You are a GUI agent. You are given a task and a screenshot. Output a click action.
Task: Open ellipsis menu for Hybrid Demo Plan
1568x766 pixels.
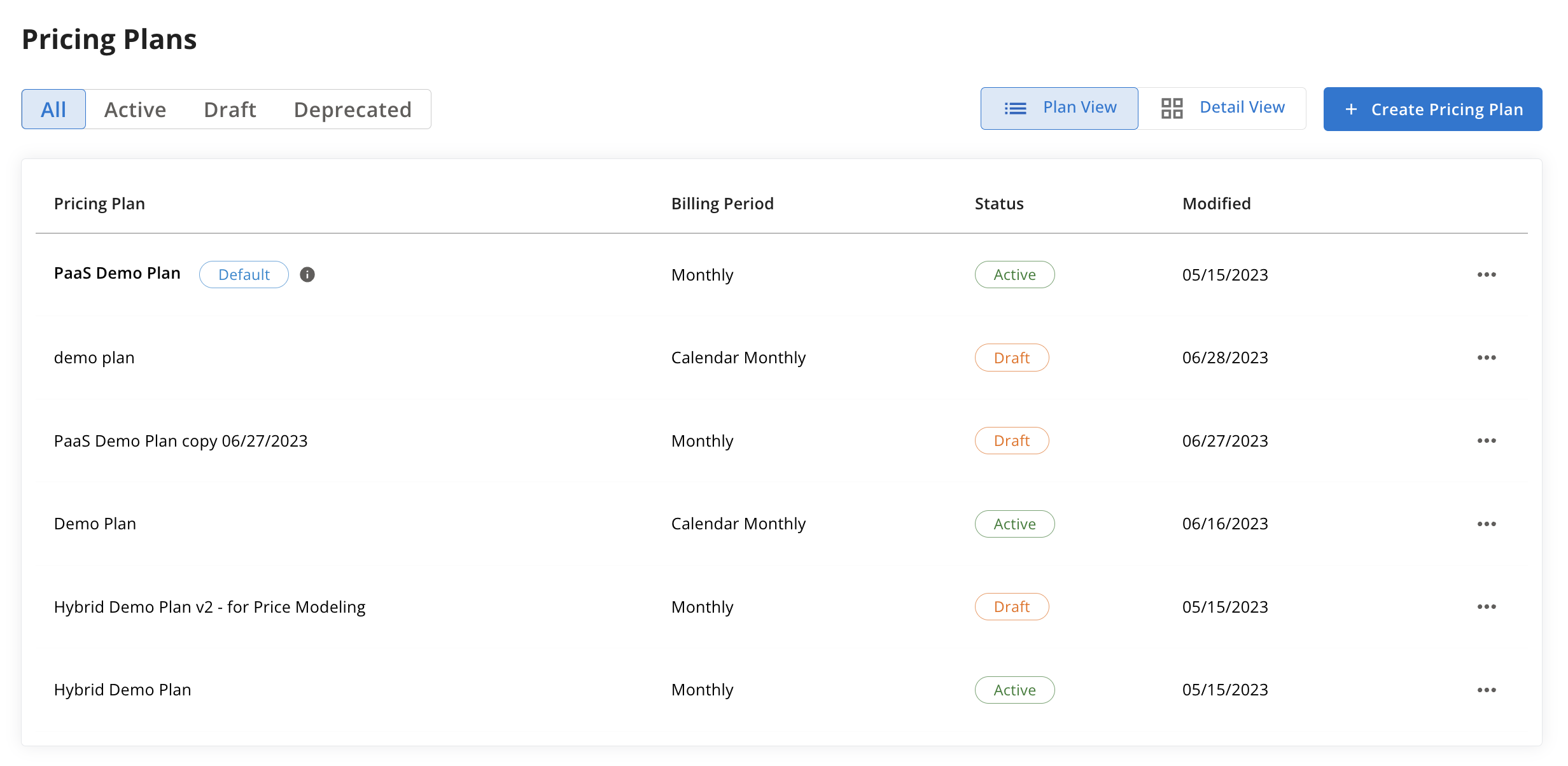1486,690
